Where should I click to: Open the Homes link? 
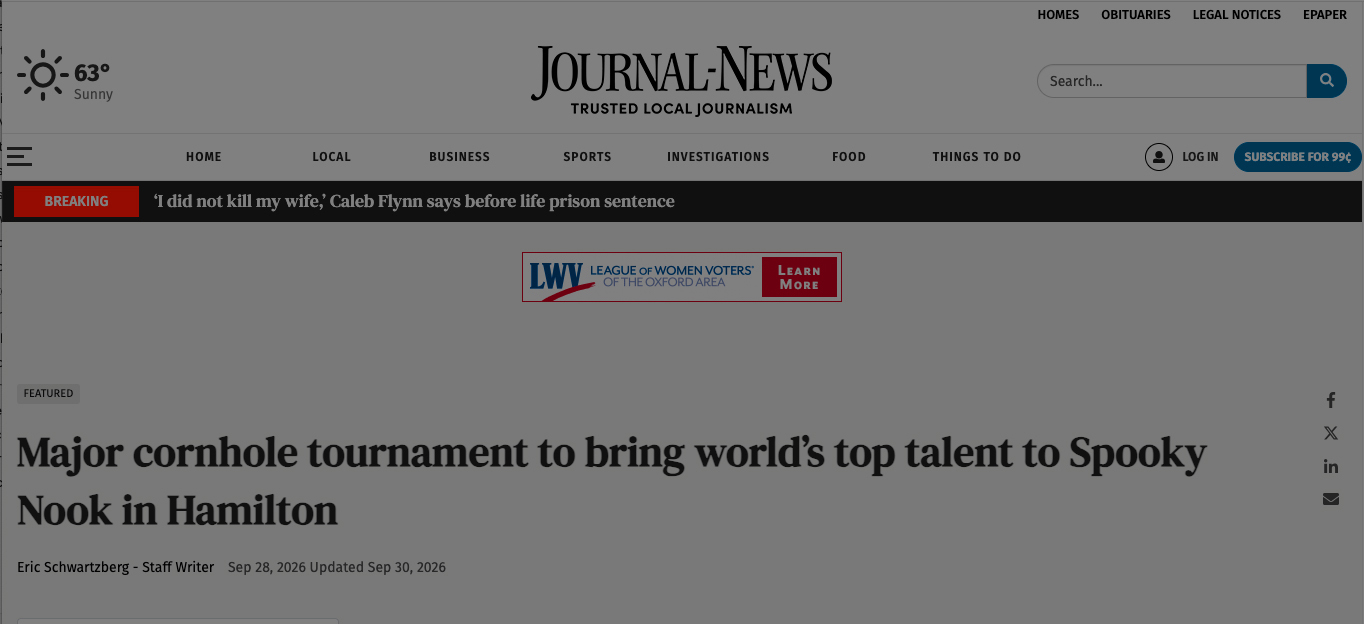point(1058,15)
